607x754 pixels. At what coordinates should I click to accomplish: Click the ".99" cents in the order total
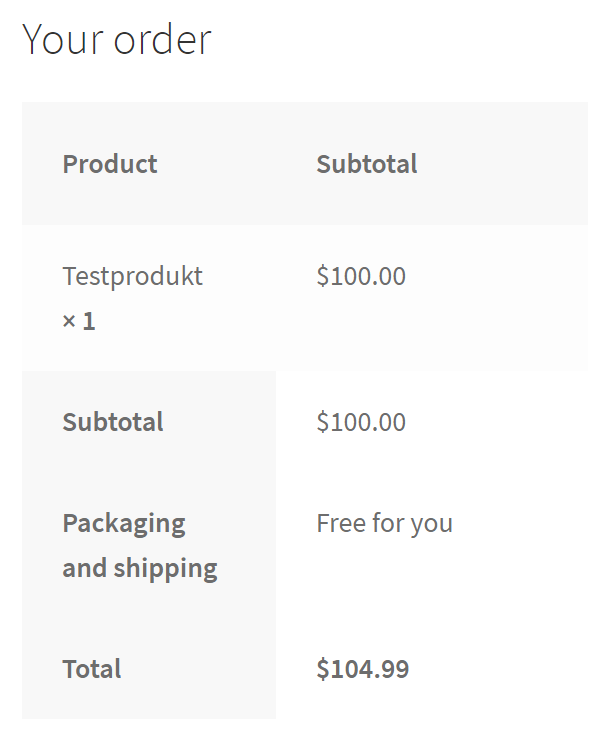392,669
